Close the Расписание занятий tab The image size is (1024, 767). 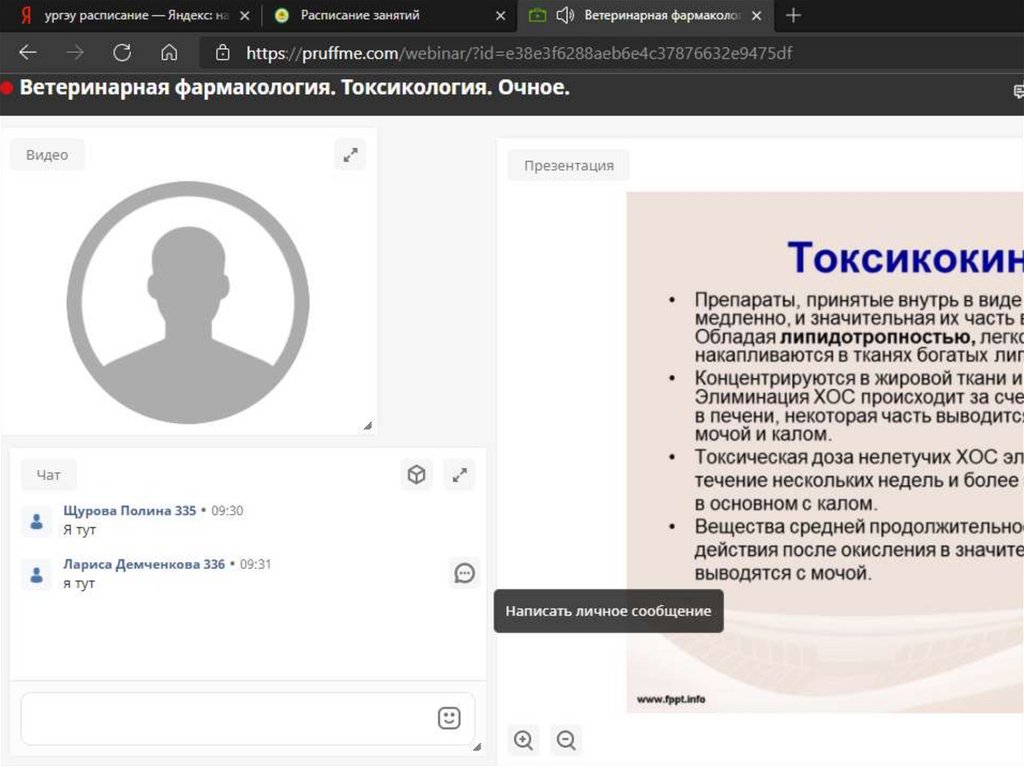click(x=500, y=16)
